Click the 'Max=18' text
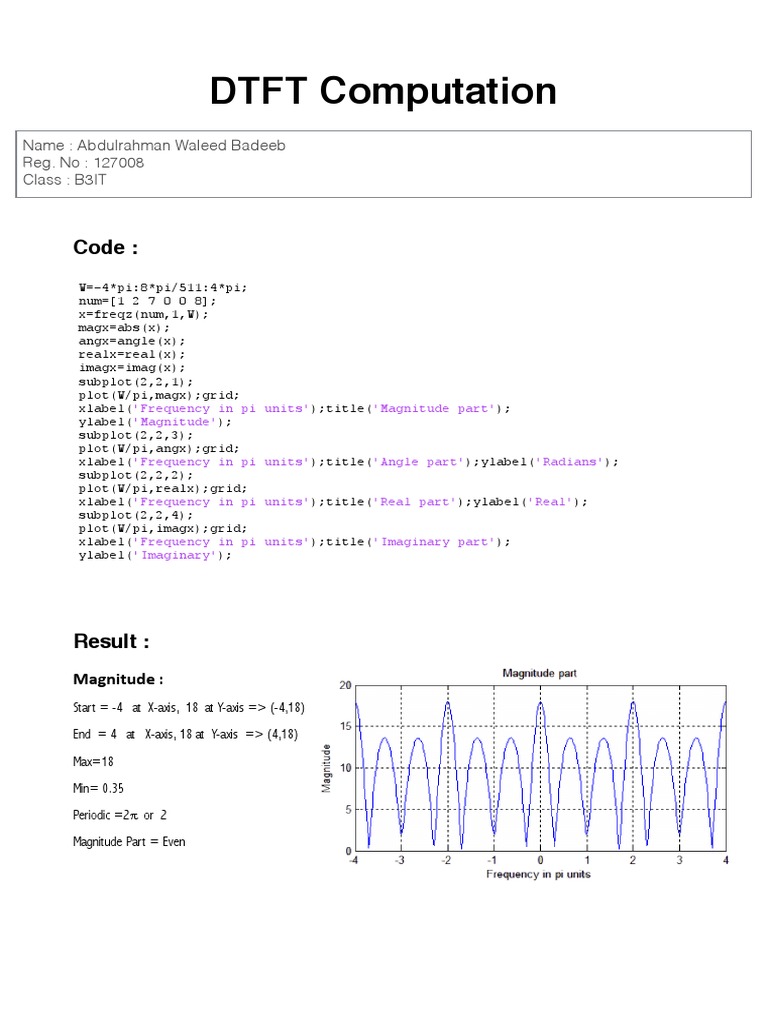 [x=93, y=761]
